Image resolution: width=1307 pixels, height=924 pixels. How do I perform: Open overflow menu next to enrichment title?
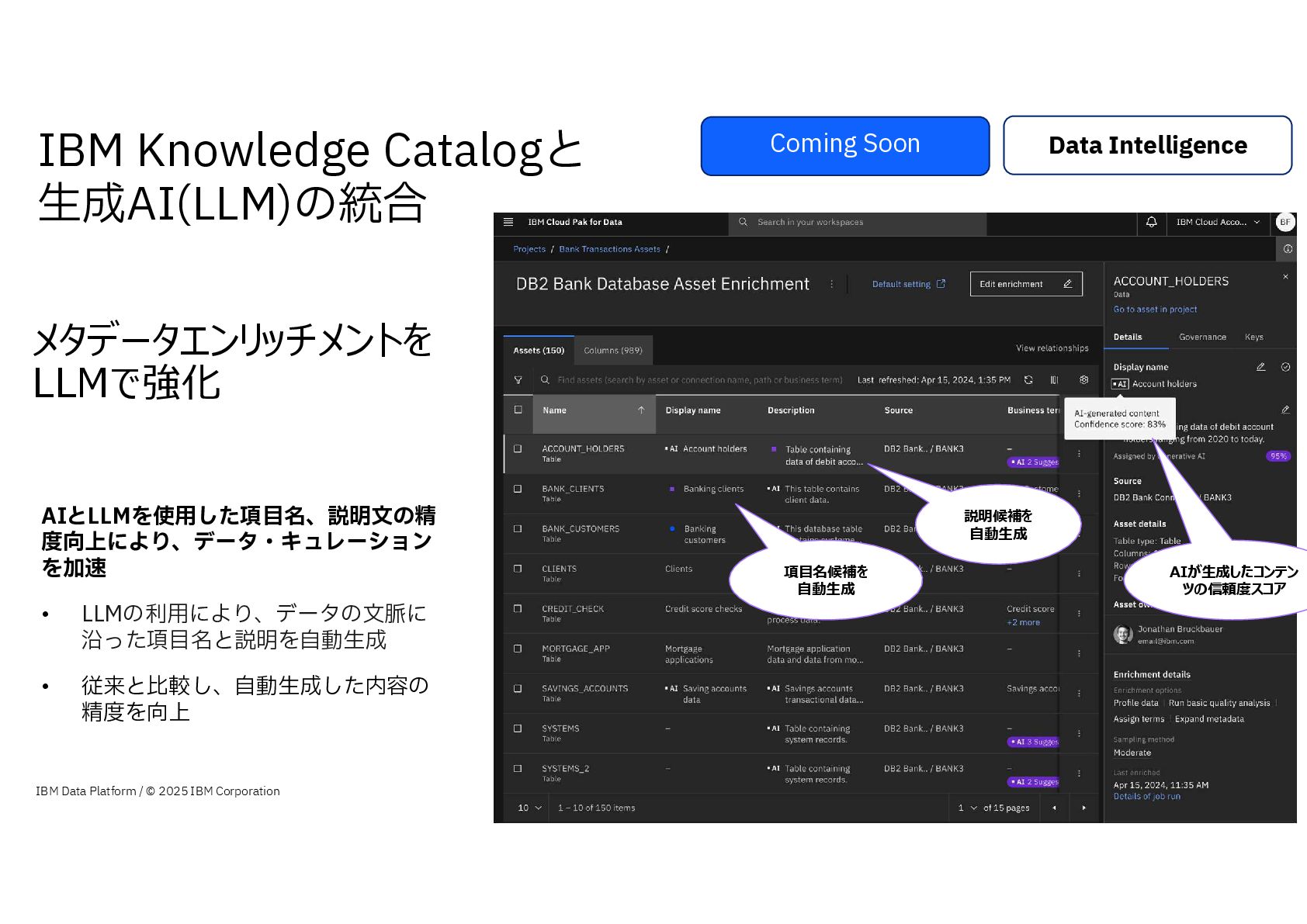coord(831,285)
